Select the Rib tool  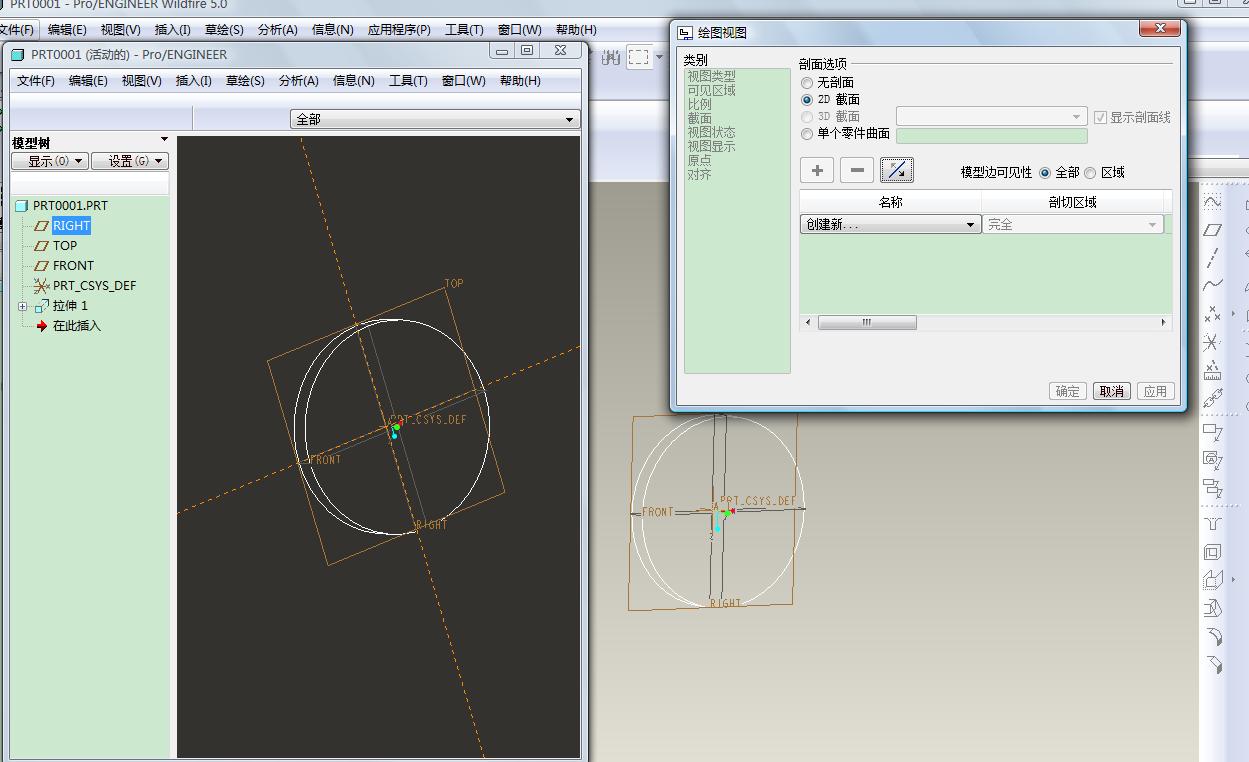(x=1212, y=580)
